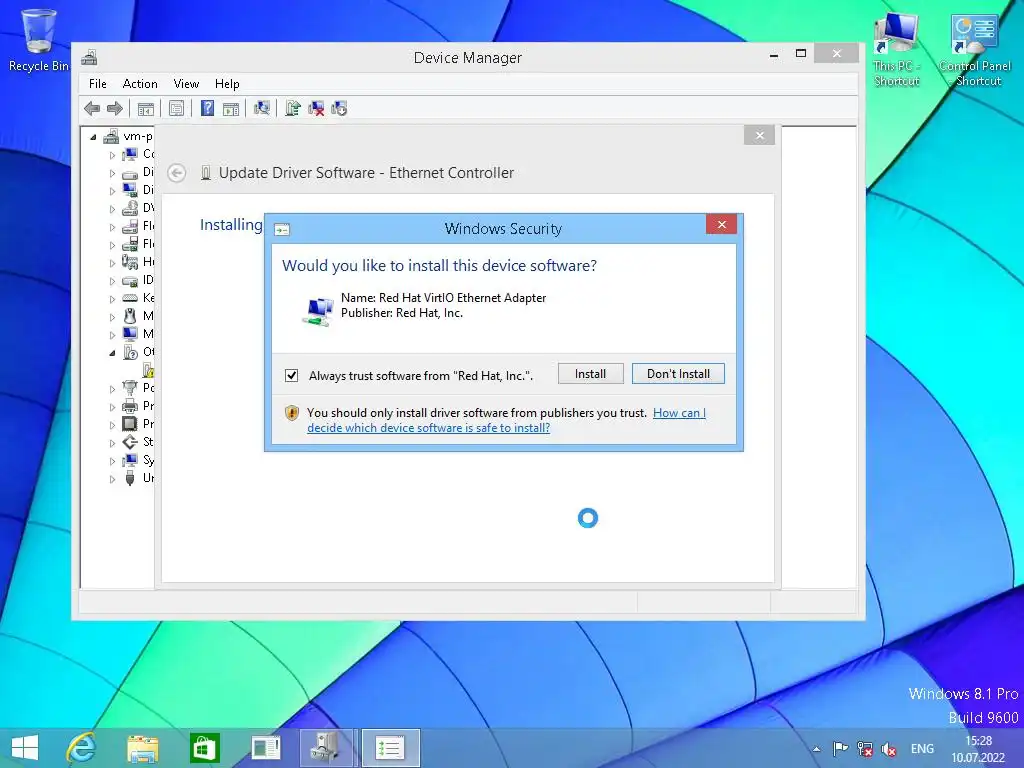Collapse the vm-p root tree node
This screenshot has width=1024, height=768.
pyautogui.click(x=93, y=137)
